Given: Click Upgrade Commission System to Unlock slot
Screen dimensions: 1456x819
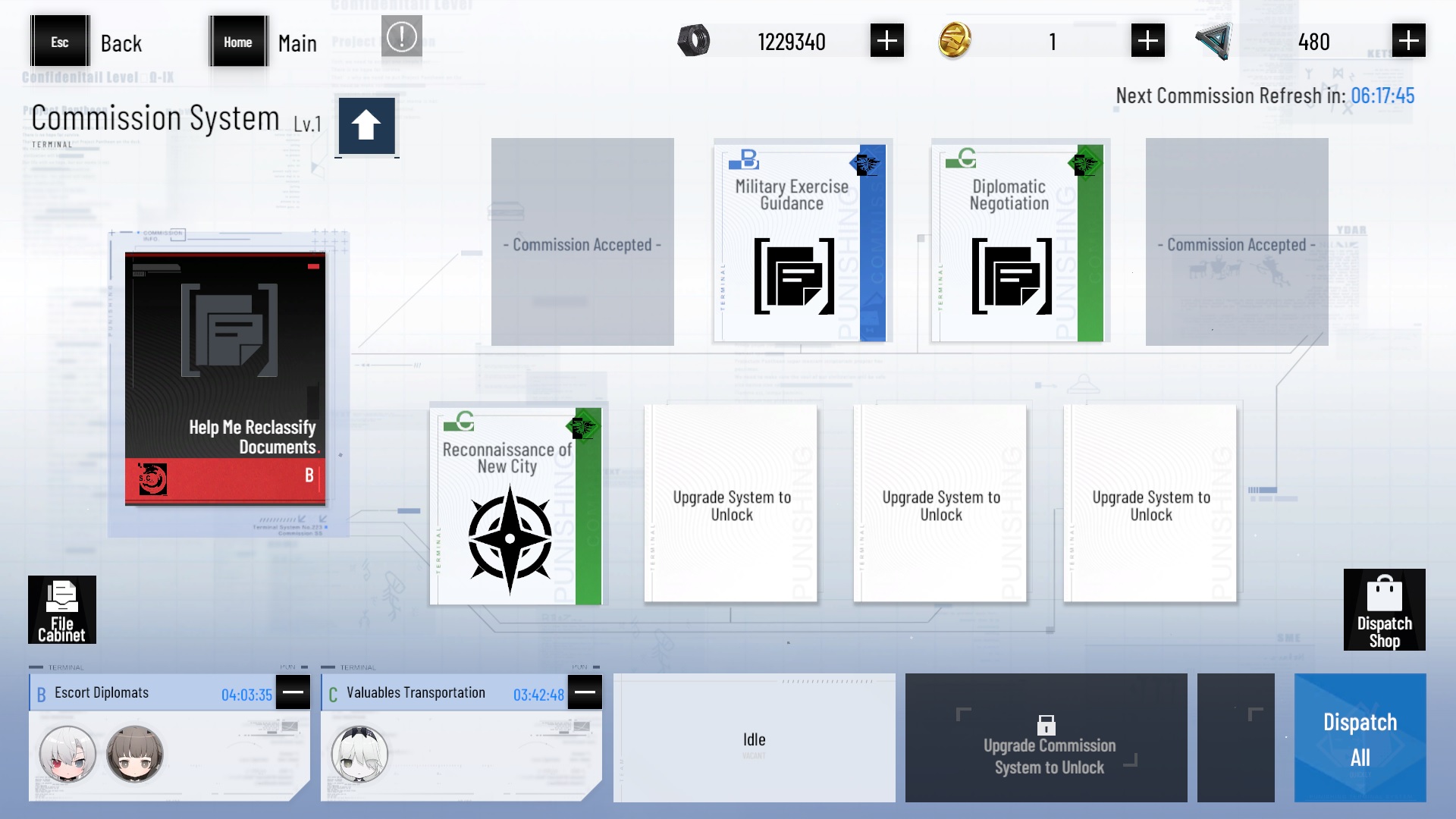Looking at the screenshot, I should pyautogui.click(x=1046, y=738).
